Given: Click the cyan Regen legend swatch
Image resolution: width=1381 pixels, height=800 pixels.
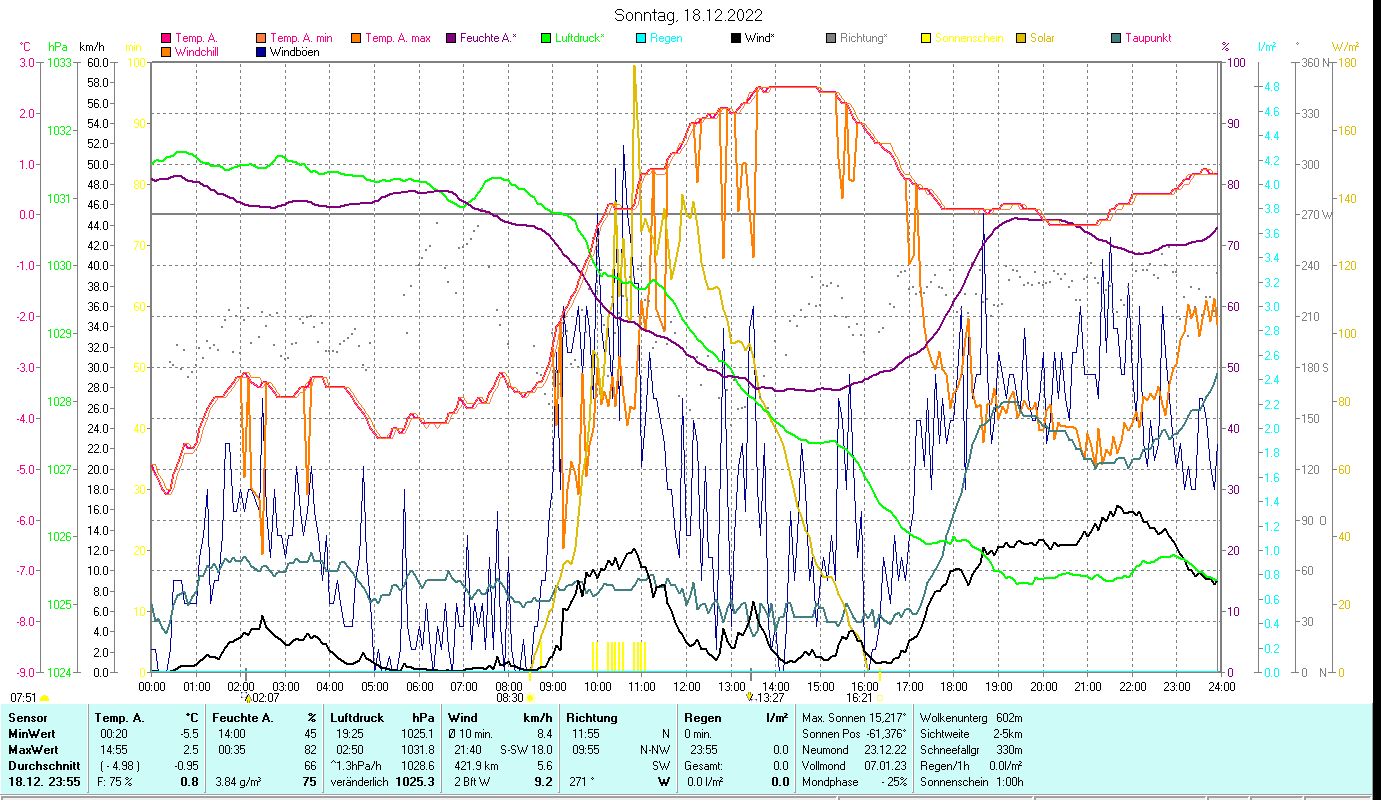Looking at the screenshot, I should click(x=641, y=39).
